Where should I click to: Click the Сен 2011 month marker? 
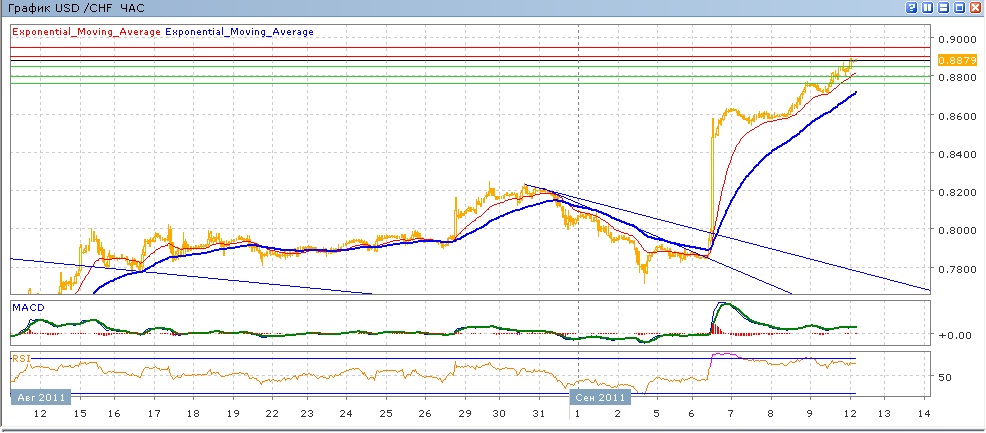(x=602, y=397)
